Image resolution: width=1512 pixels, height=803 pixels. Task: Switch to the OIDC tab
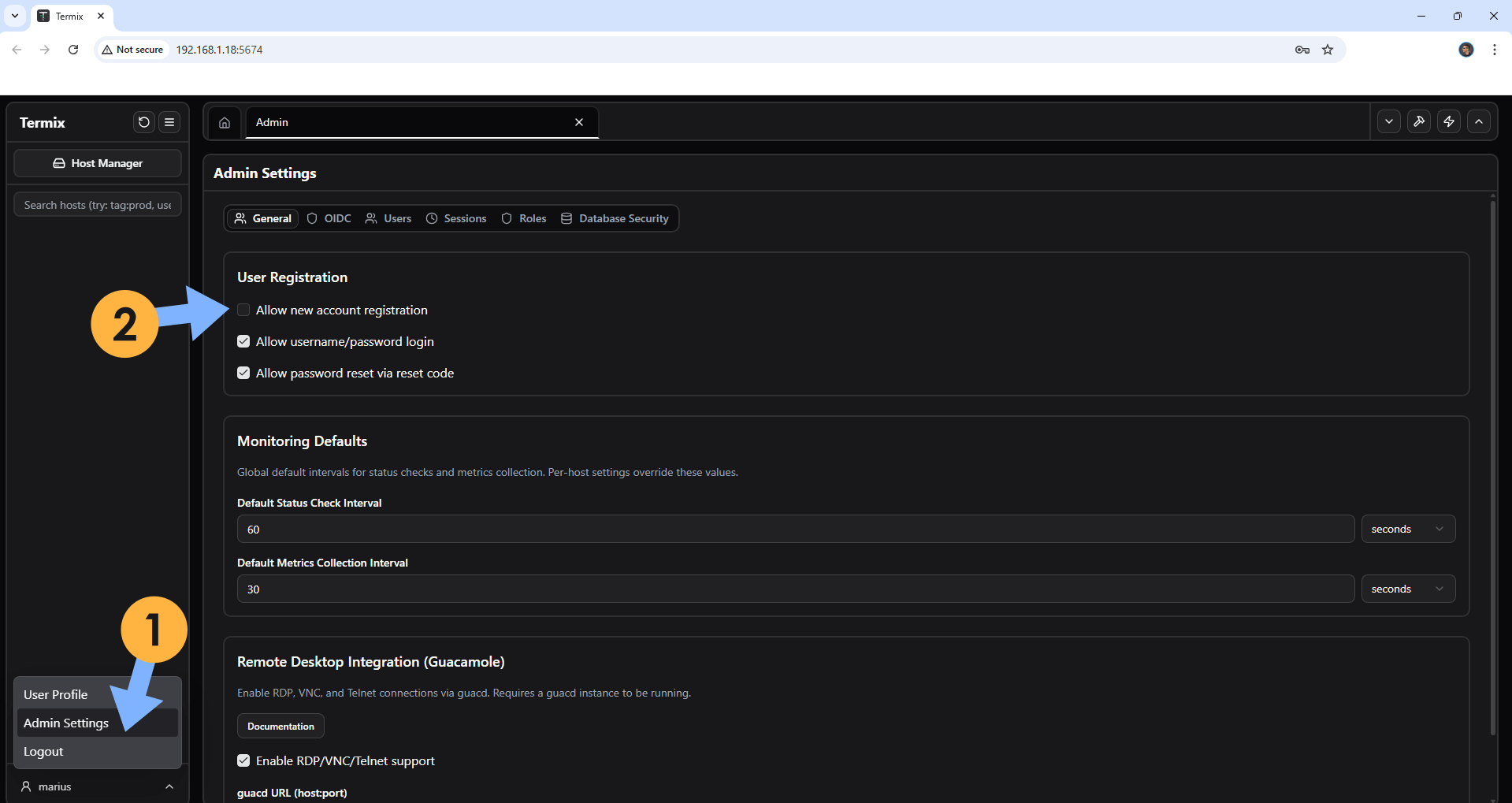329,218
